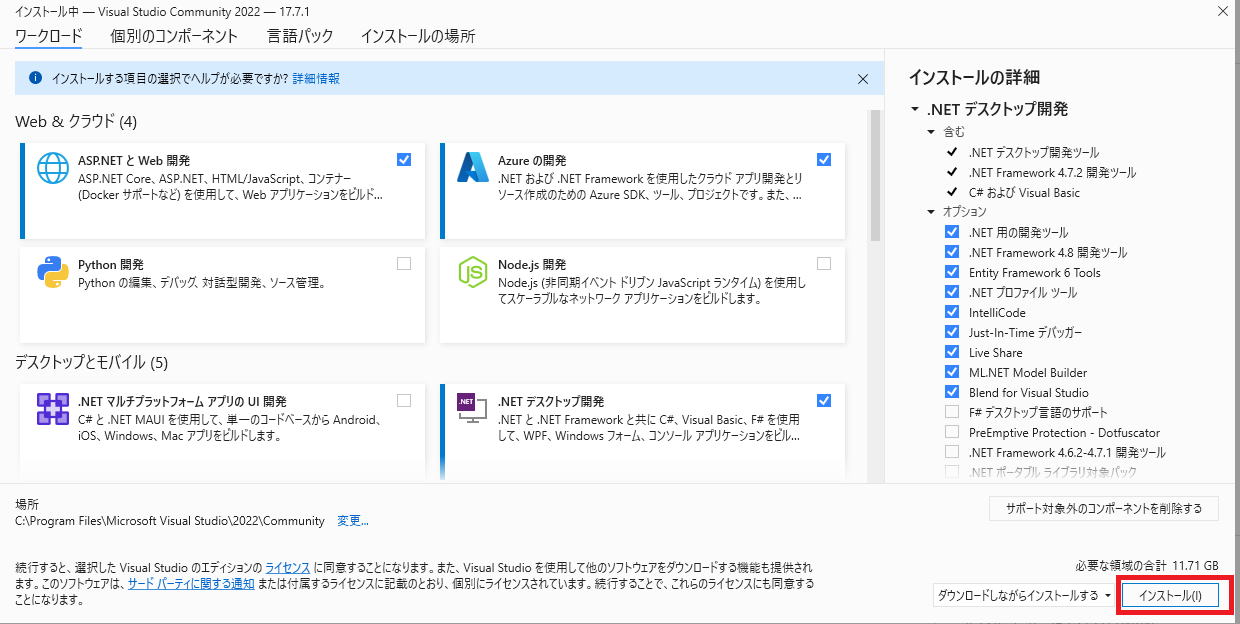Click the デスクトップとモバイル (5) heading
Screen dimensions: 1240x624
(x=91, y=362)
